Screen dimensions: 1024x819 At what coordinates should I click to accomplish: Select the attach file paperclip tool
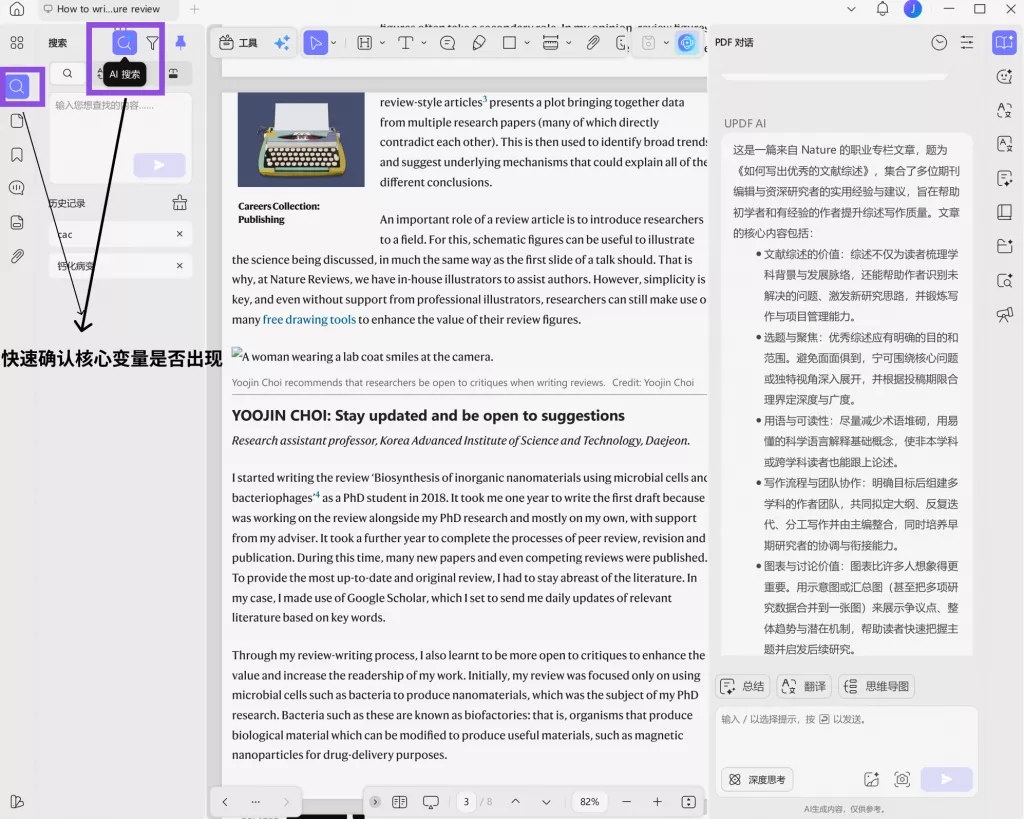592,43
